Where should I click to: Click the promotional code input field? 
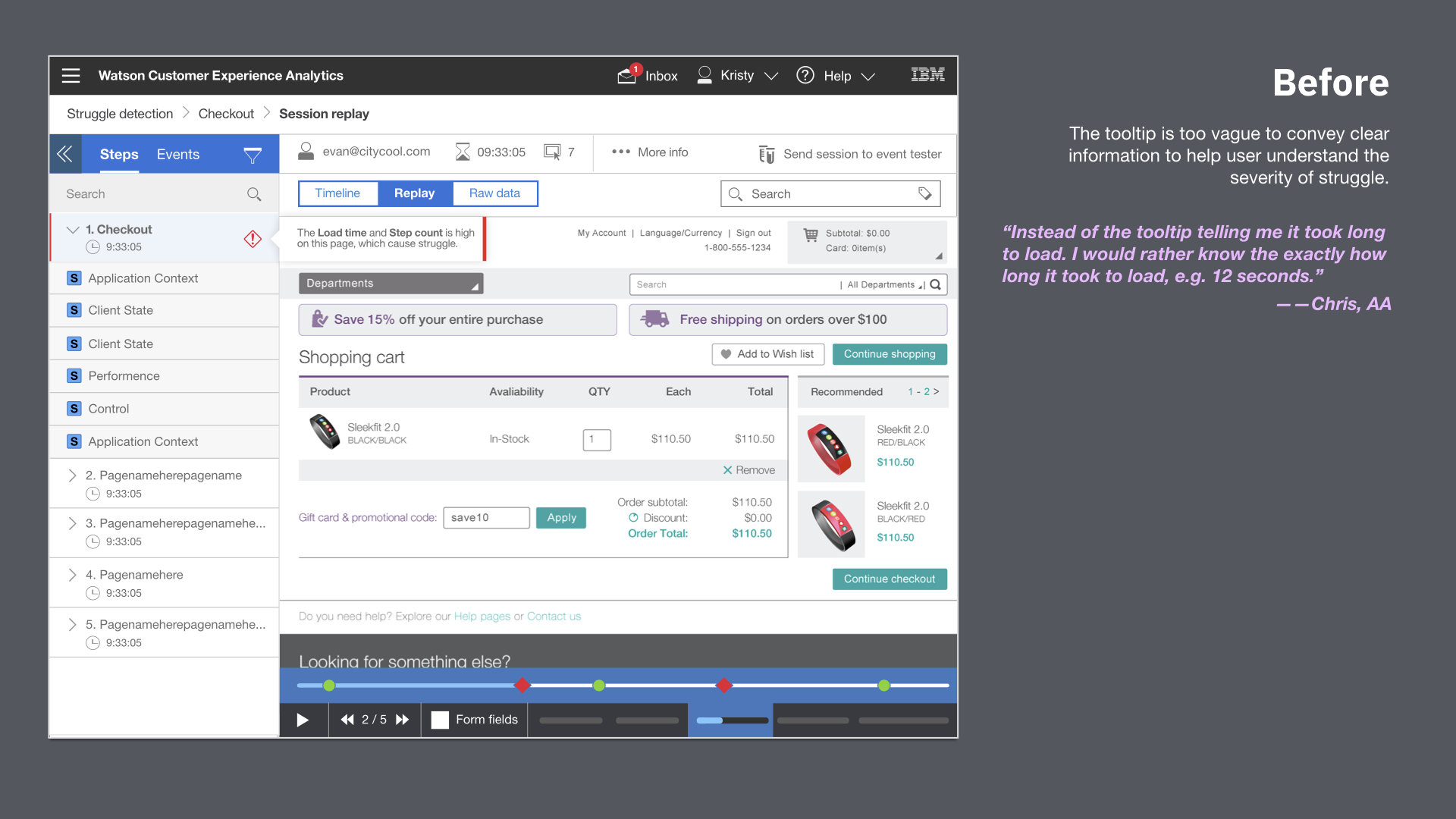[486, 517]
